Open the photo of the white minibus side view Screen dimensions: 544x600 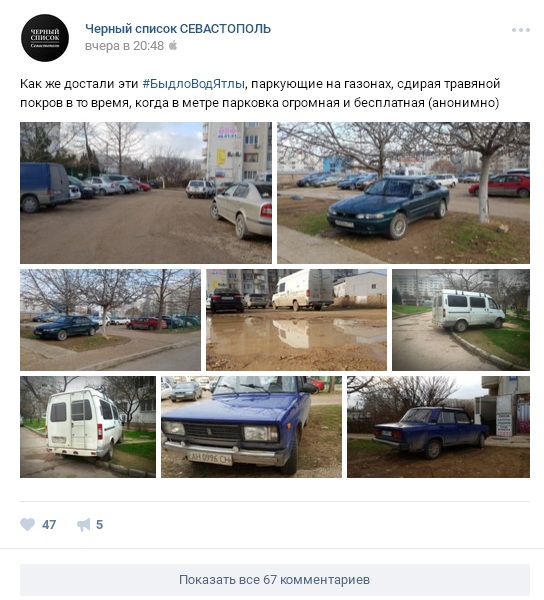(461, 320)
